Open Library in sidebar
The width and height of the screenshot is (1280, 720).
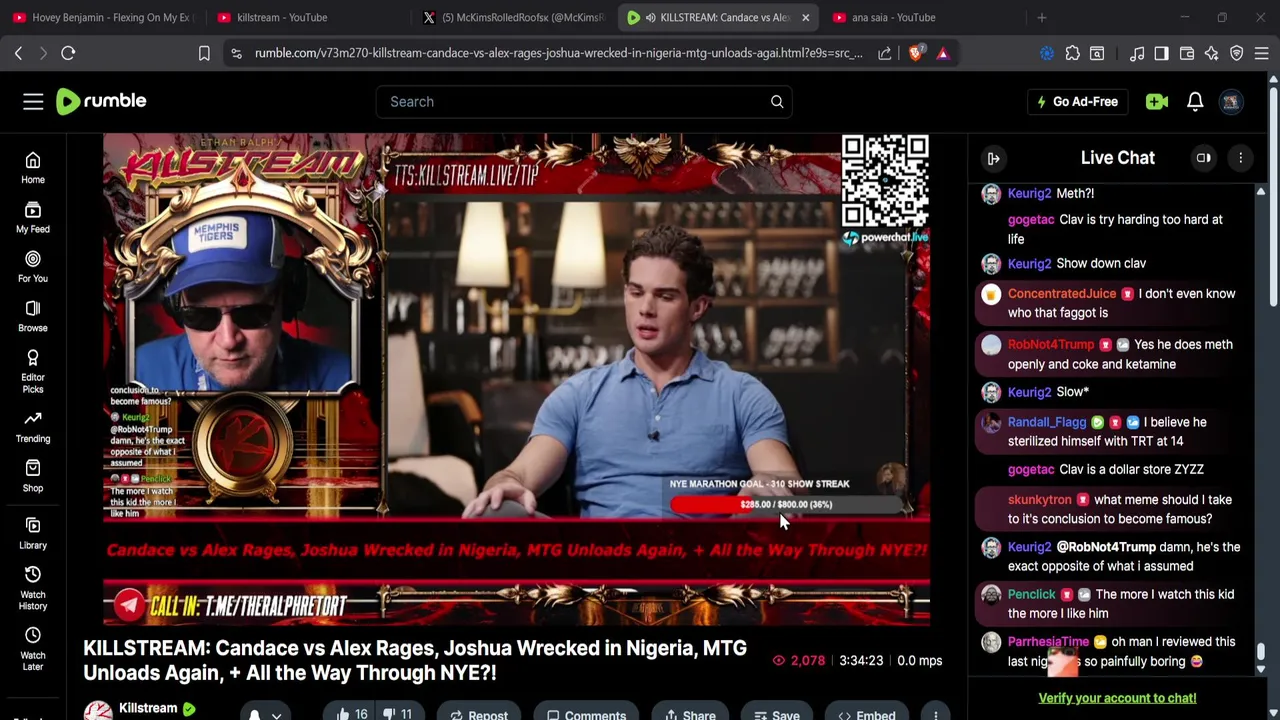pyautogui.click(x=33, y=534)
